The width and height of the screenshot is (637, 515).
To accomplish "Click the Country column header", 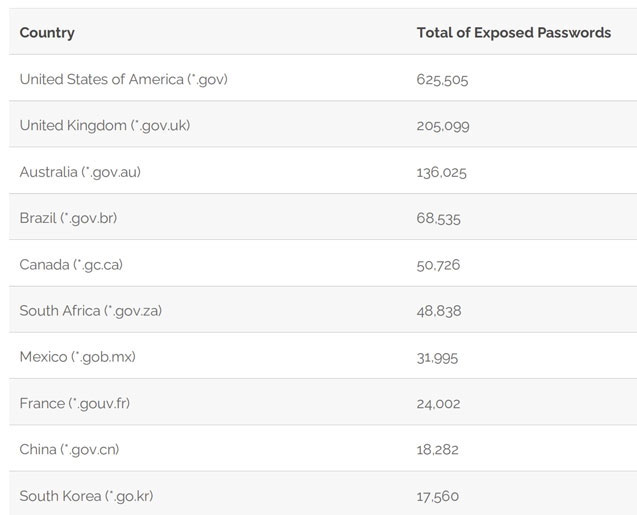I will tap(47, 33).
